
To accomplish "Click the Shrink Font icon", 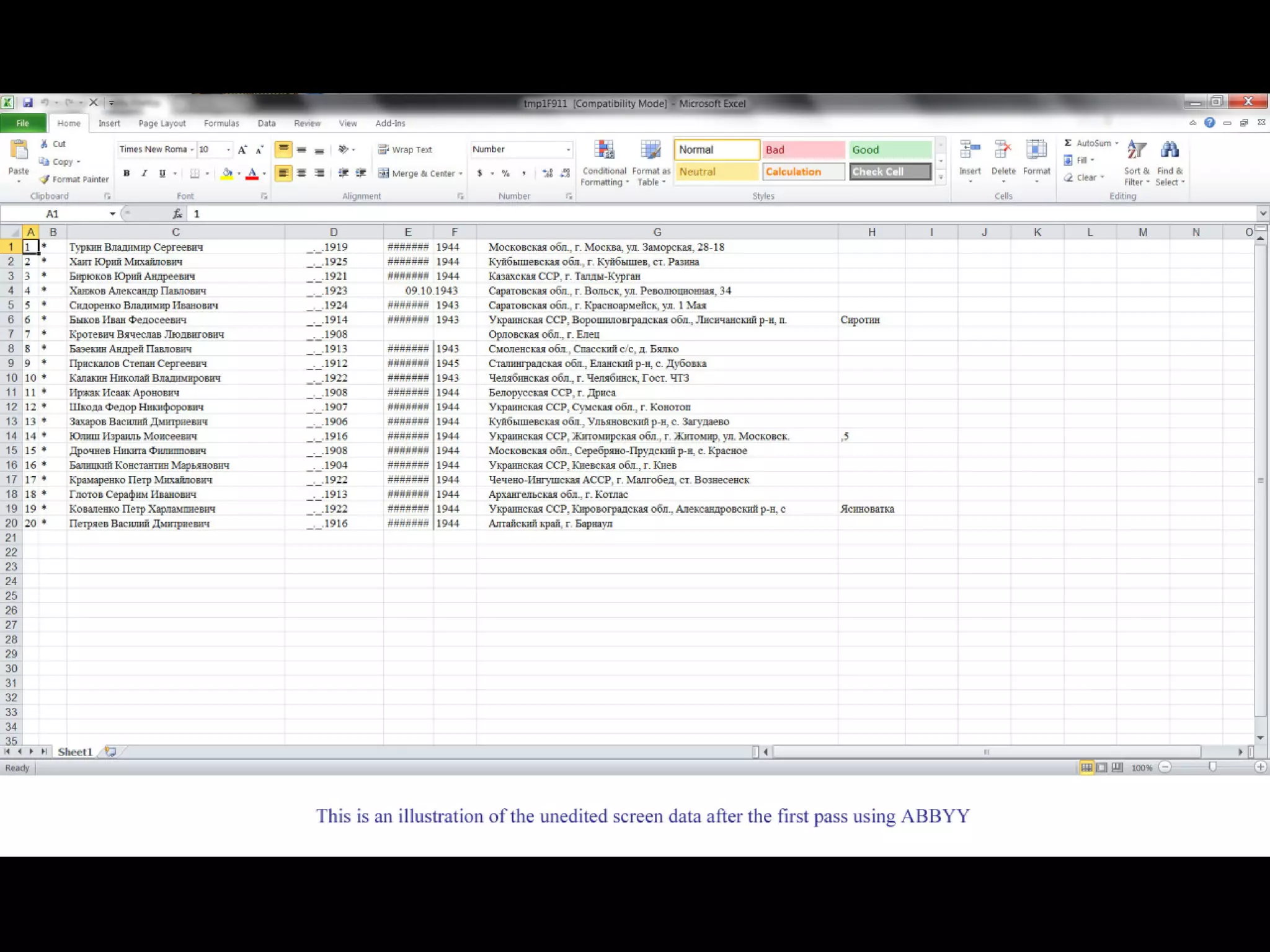I will coord(260,149).
